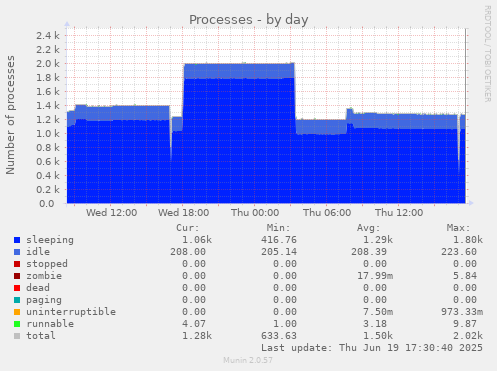This screenshot has width=497, height=371.
Task: Click the 'Max:' column header
Action: coord(458,228)
